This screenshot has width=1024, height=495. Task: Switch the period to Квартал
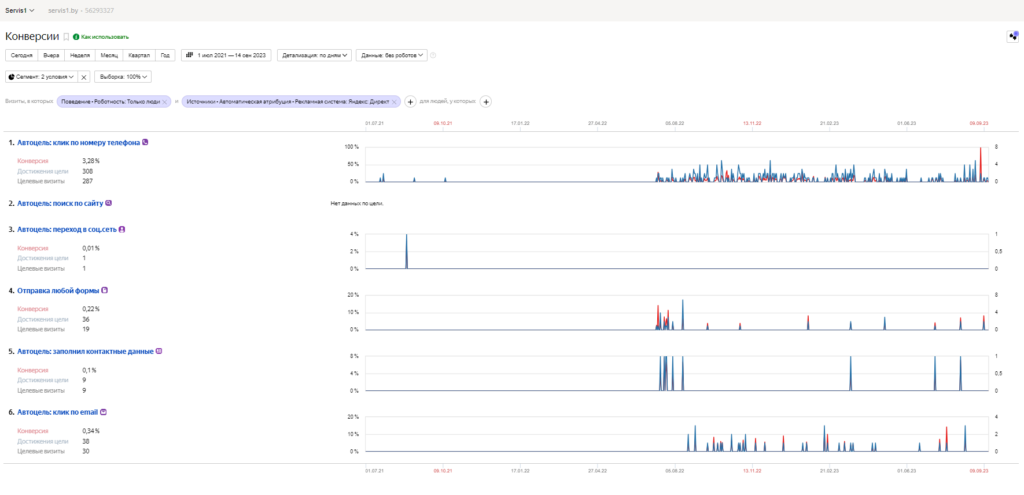140,56
